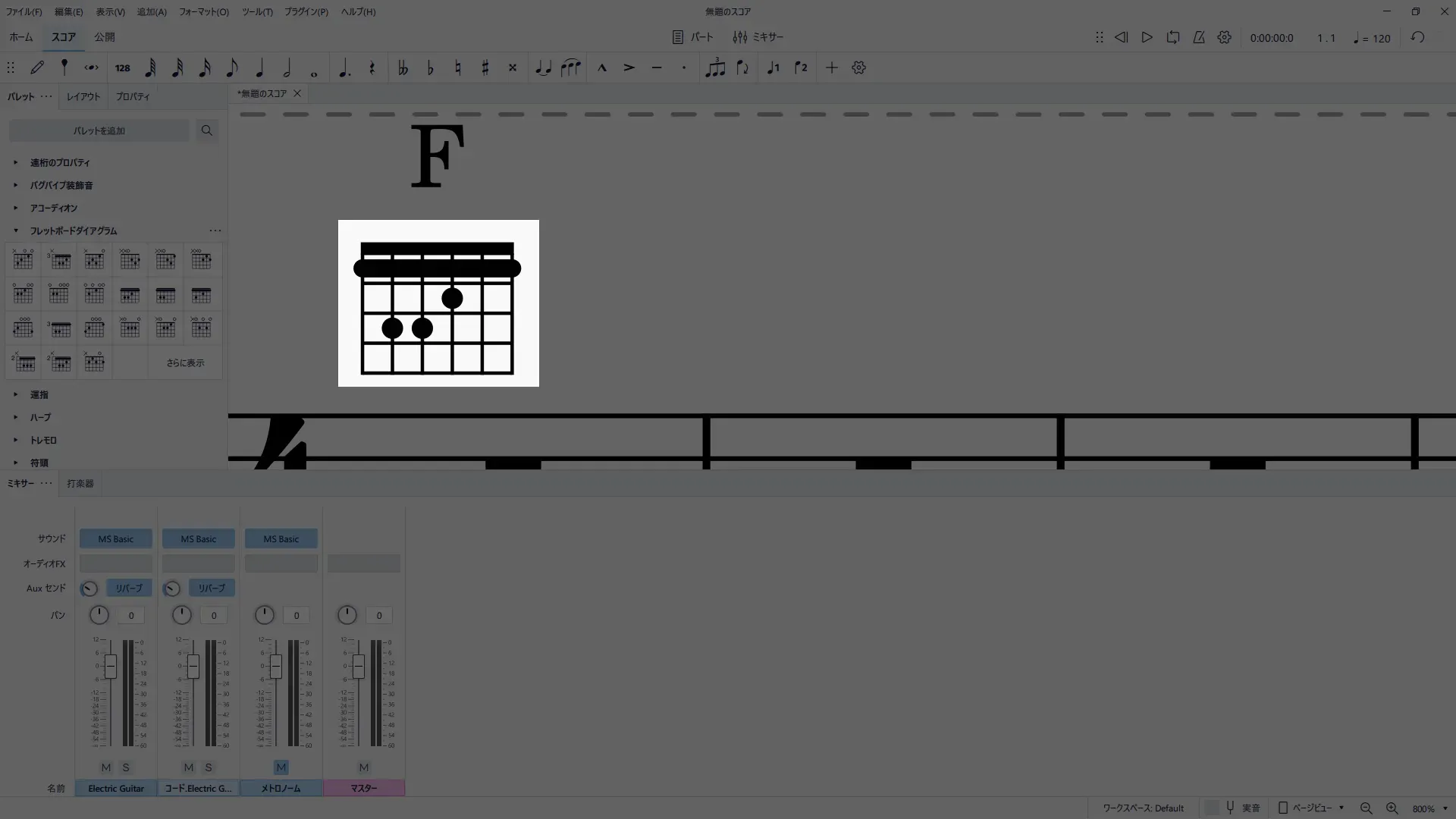This screenshot has height=819, width=1456.
Task: Click the loop playback icon
Action: tap(1173, 37)
